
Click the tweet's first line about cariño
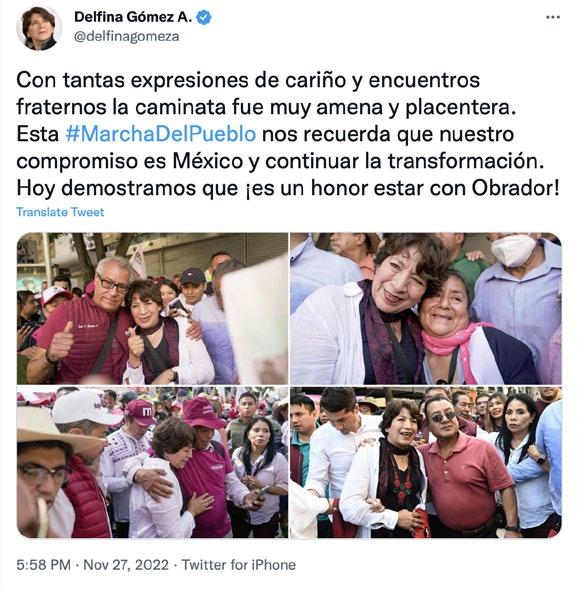tap(248, 80)
